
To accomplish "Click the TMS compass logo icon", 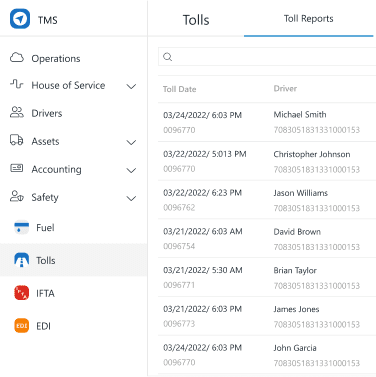I will pos(20,19).
